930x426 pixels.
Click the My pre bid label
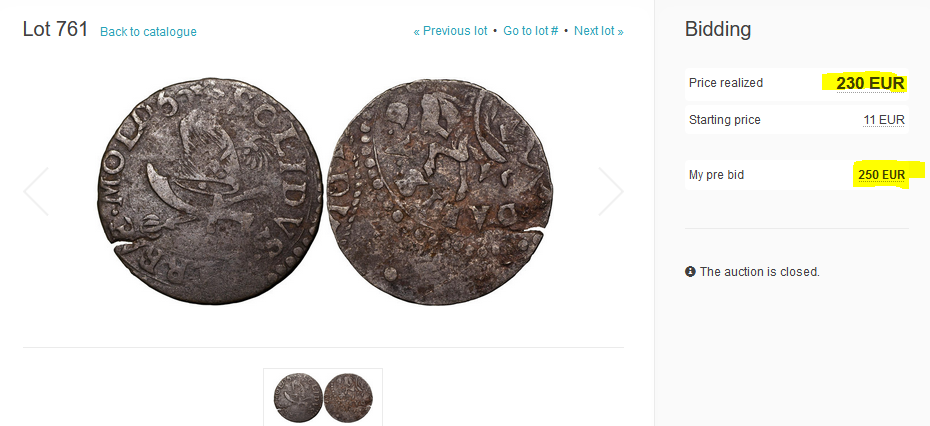point(716,175)
